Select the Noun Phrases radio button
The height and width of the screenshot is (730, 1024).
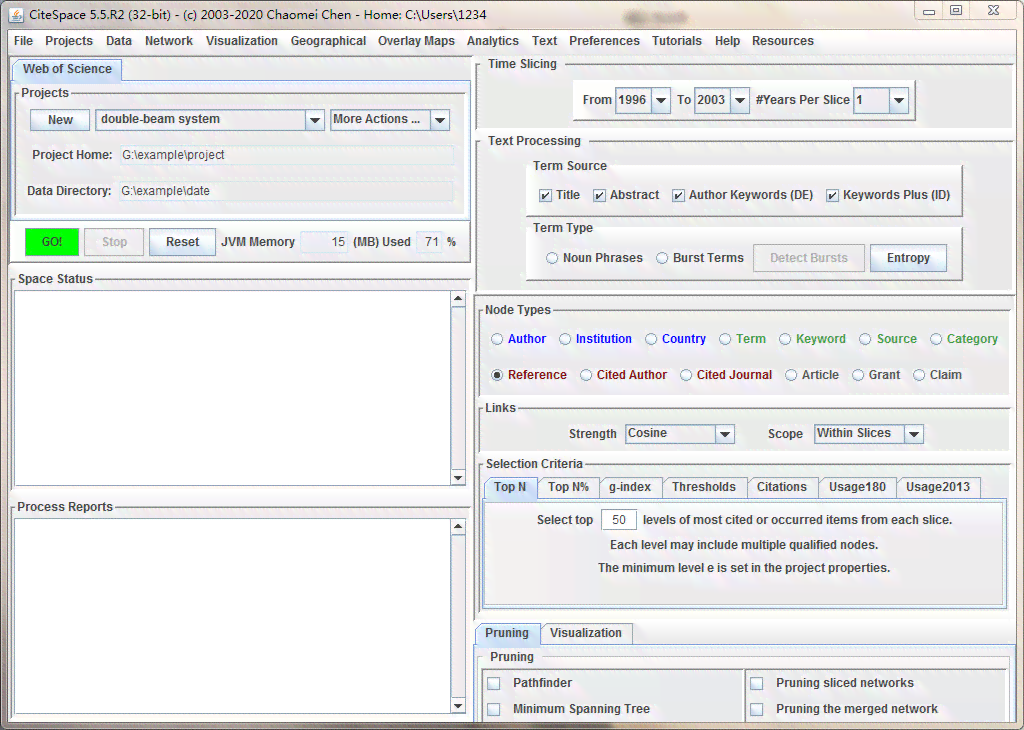[552, 258]
